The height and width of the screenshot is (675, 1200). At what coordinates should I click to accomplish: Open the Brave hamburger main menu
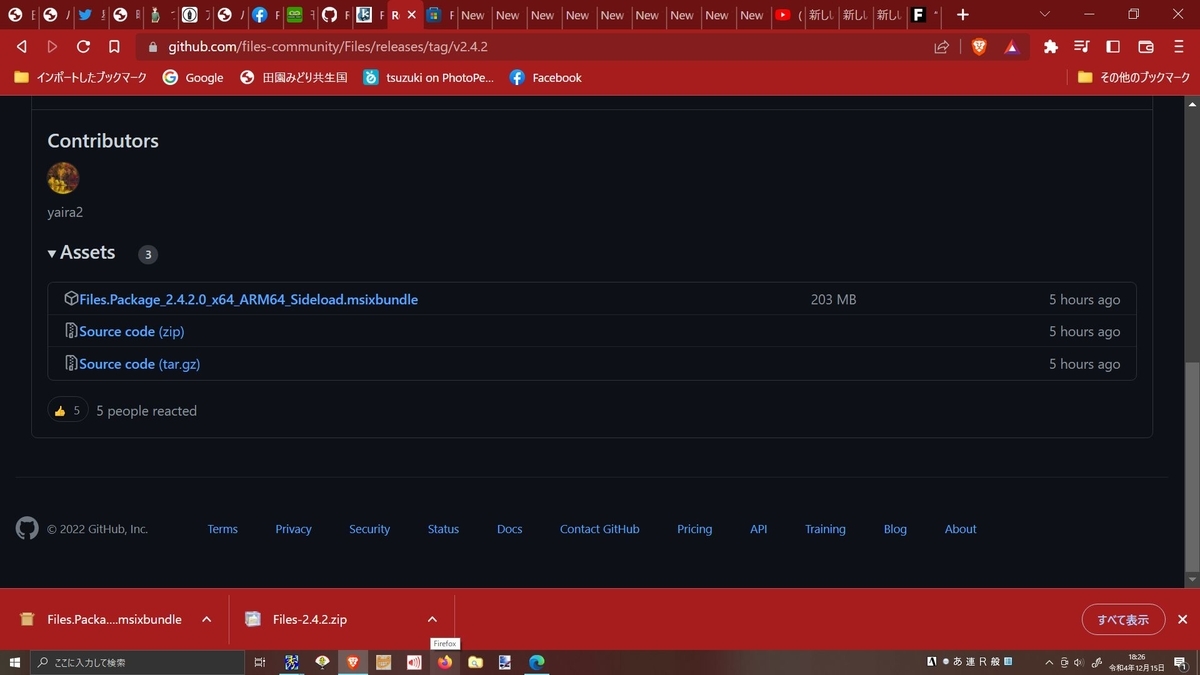coord(1179,47)
